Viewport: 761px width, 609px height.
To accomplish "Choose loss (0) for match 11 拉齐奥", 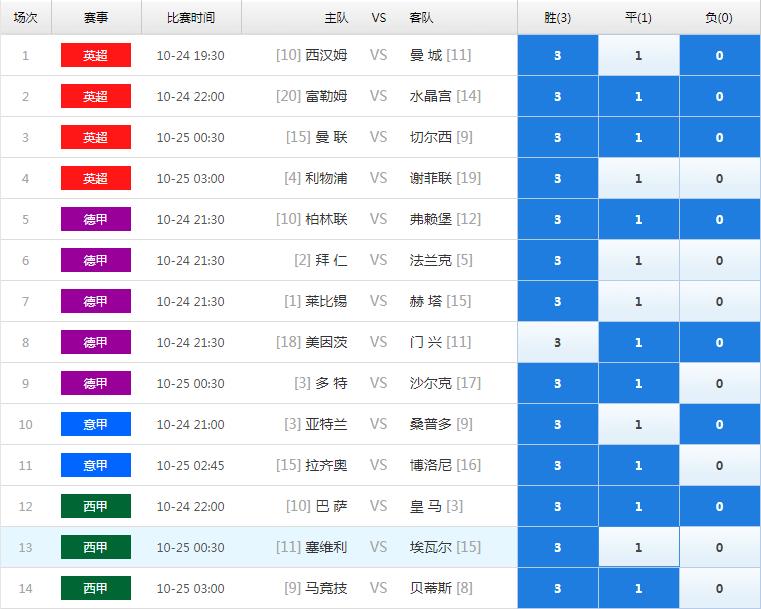I will [x=720, y=465].
